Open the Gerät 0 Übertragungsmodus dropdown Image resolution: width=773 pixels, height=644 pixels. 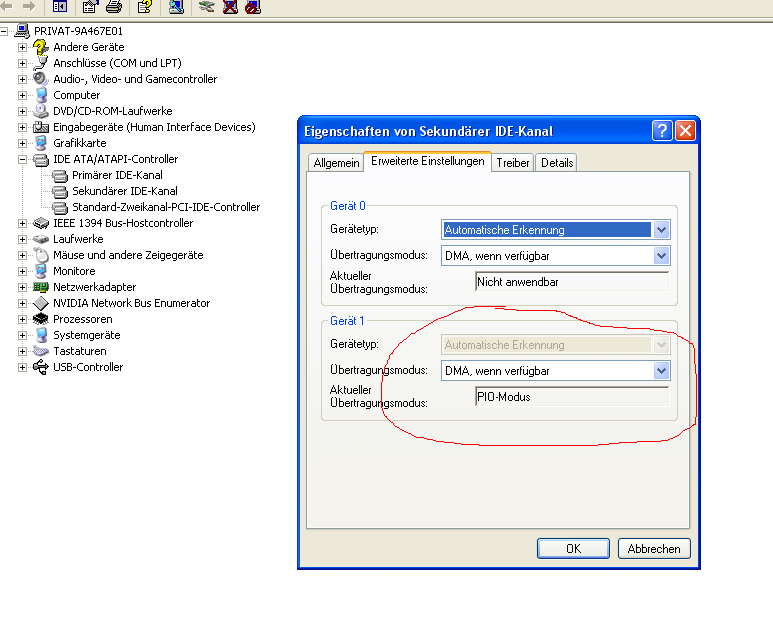click(x=661, y=256)
